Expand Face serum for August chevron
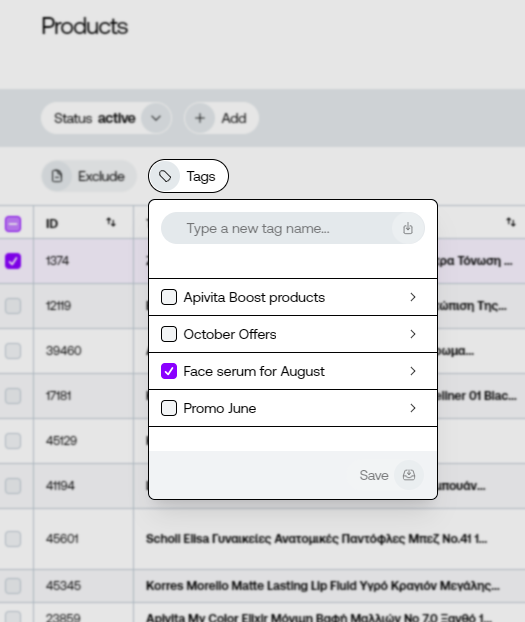This screenshot has height=622, width=525. point(413,371)
